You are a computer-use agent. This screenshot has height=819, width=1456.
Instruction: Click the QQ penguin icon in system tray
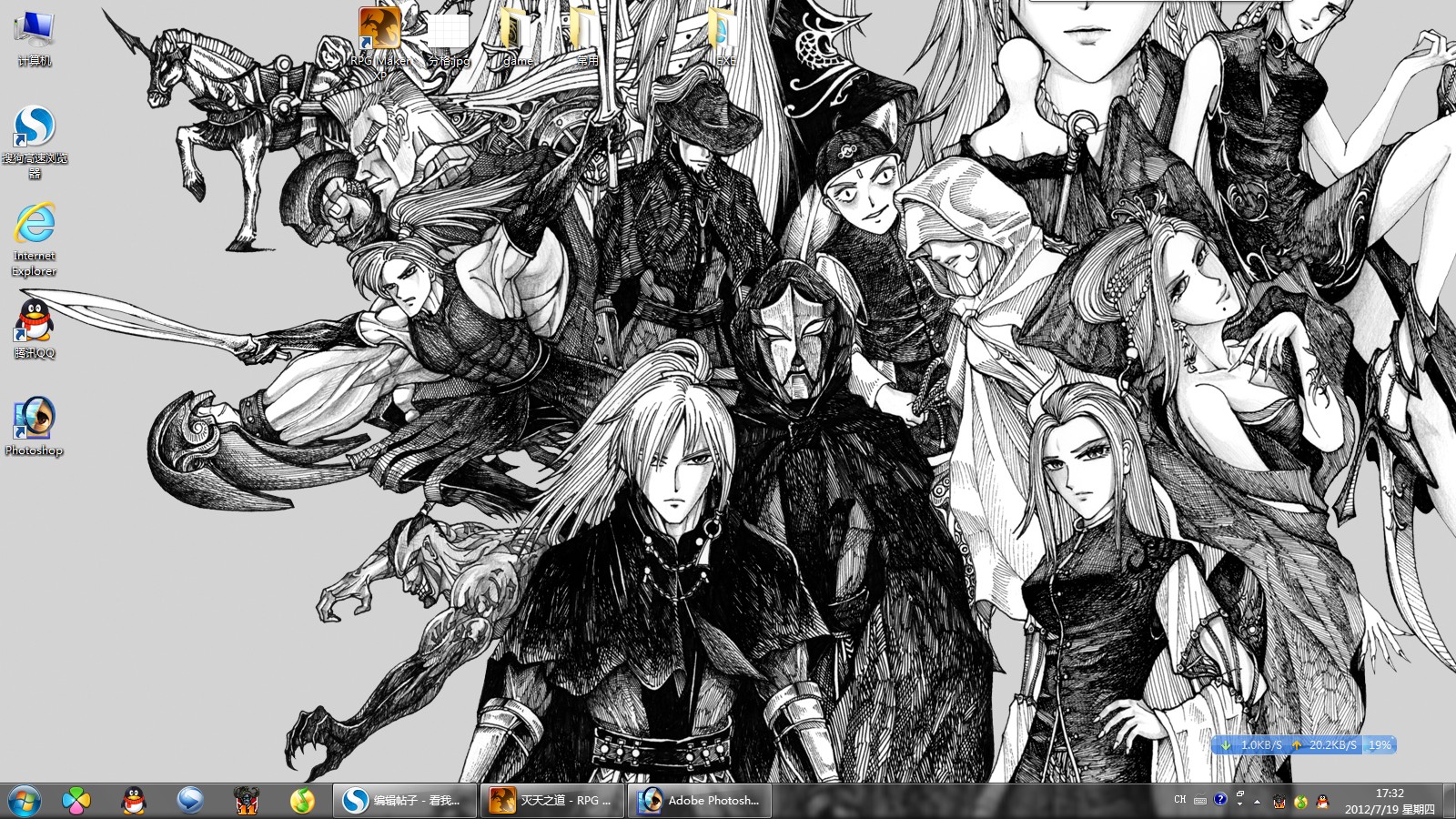tap(1322, 802)
